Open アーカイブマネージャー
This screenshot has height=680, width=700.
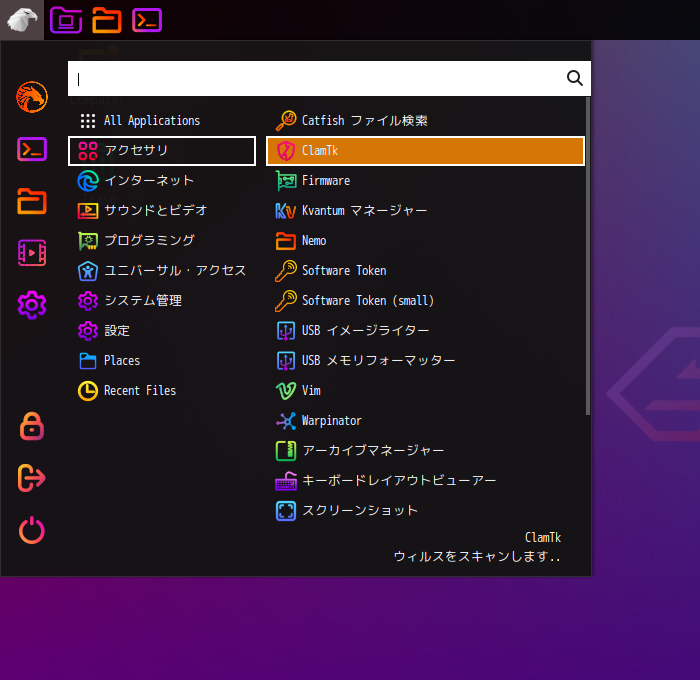click(x=425, y=451)
